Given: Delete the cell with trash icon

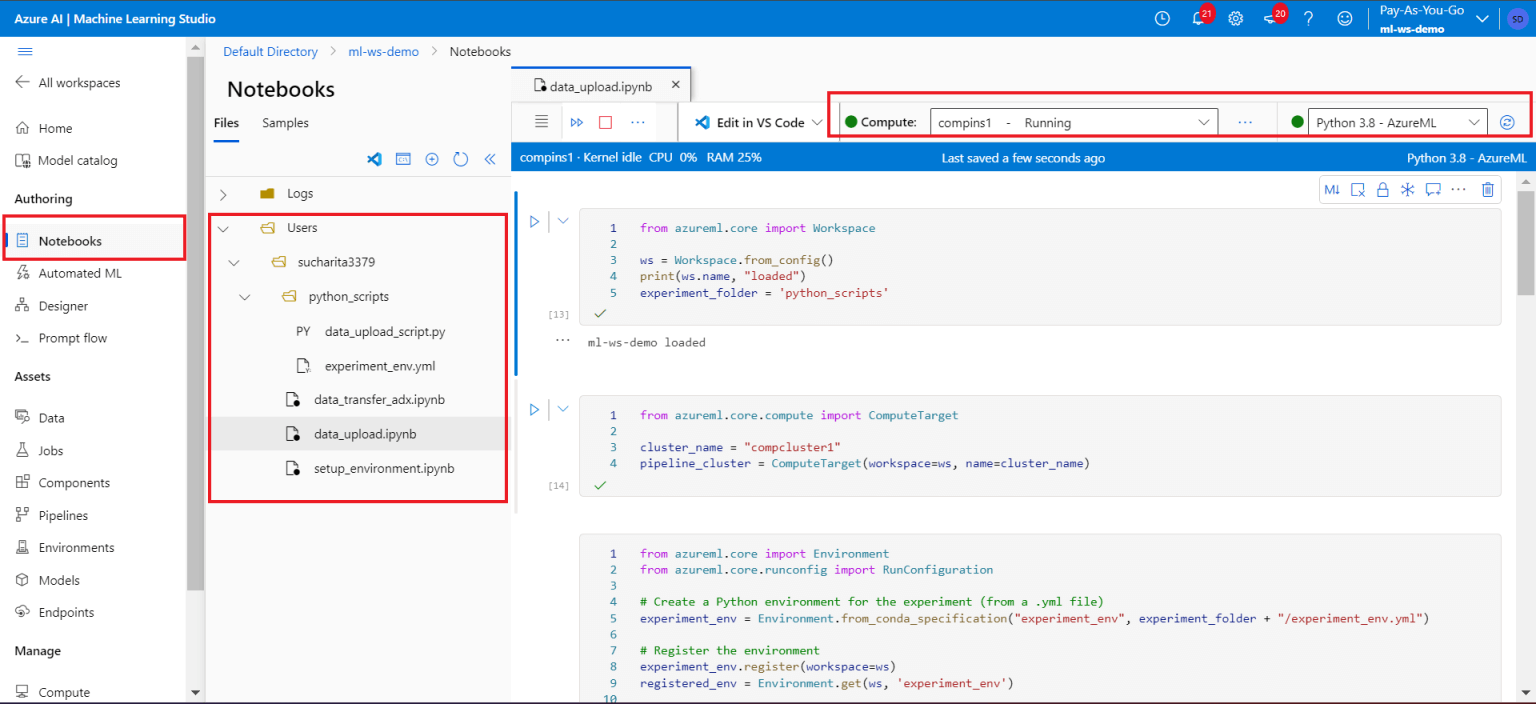Looking at the screenshot, I should (1488, 189).
